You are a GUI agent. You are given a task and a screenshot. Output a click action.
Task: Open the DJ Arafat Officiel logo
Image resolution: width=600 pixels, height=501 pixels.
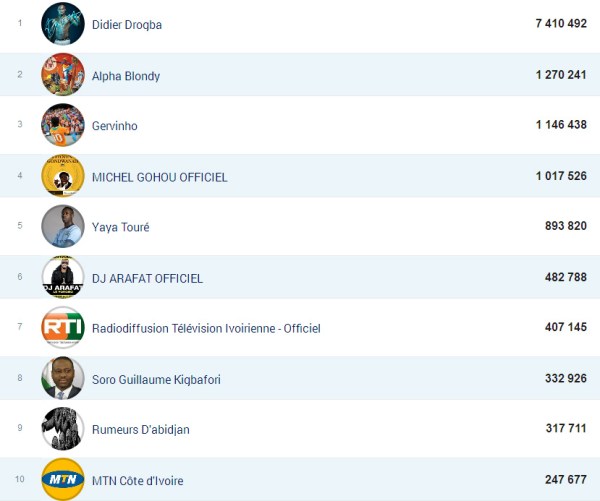[62, 278]
